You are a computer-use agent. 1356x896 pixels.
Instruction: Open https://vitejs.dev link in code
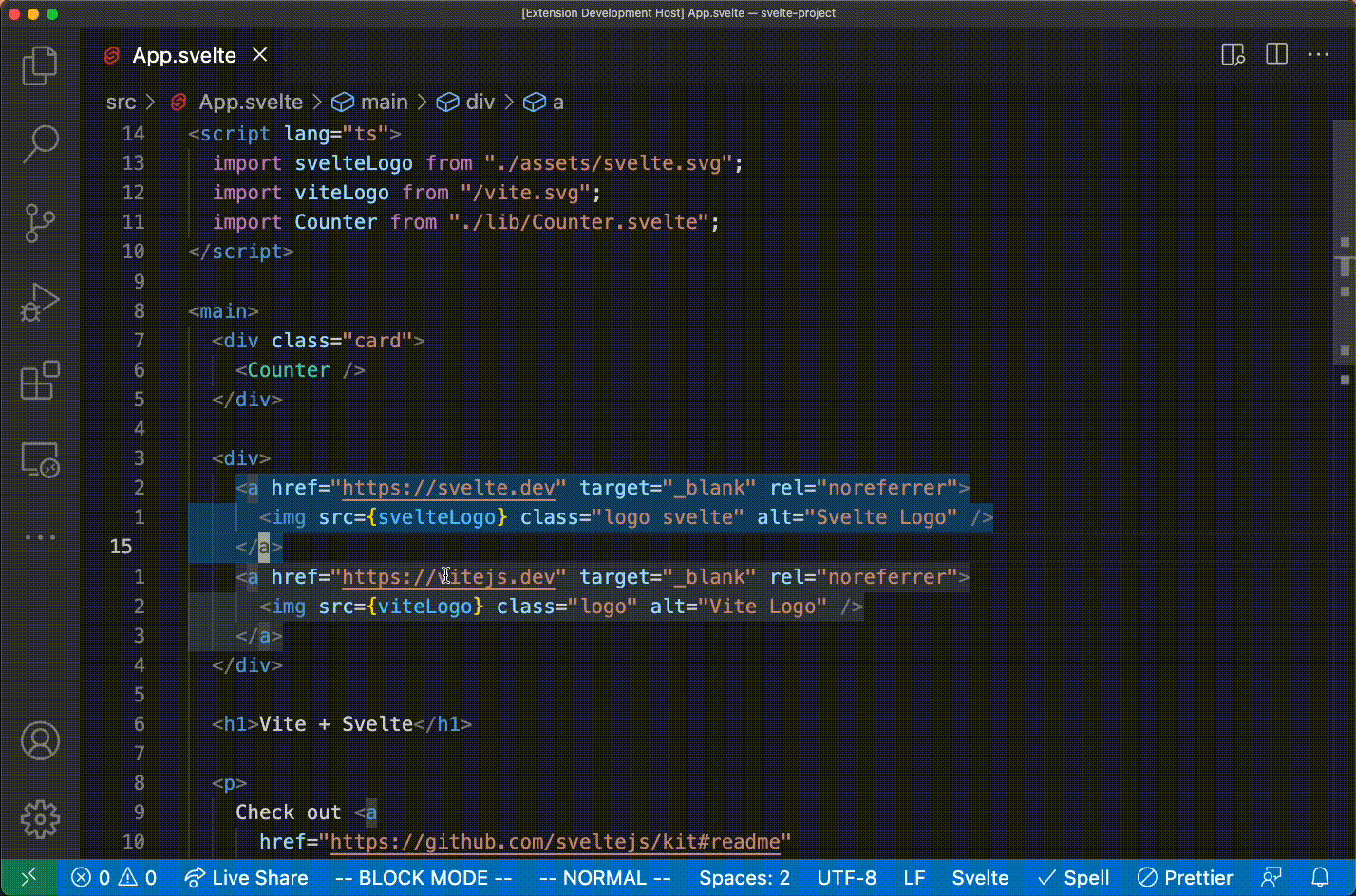pyautogui.click(x=448, y=577)
